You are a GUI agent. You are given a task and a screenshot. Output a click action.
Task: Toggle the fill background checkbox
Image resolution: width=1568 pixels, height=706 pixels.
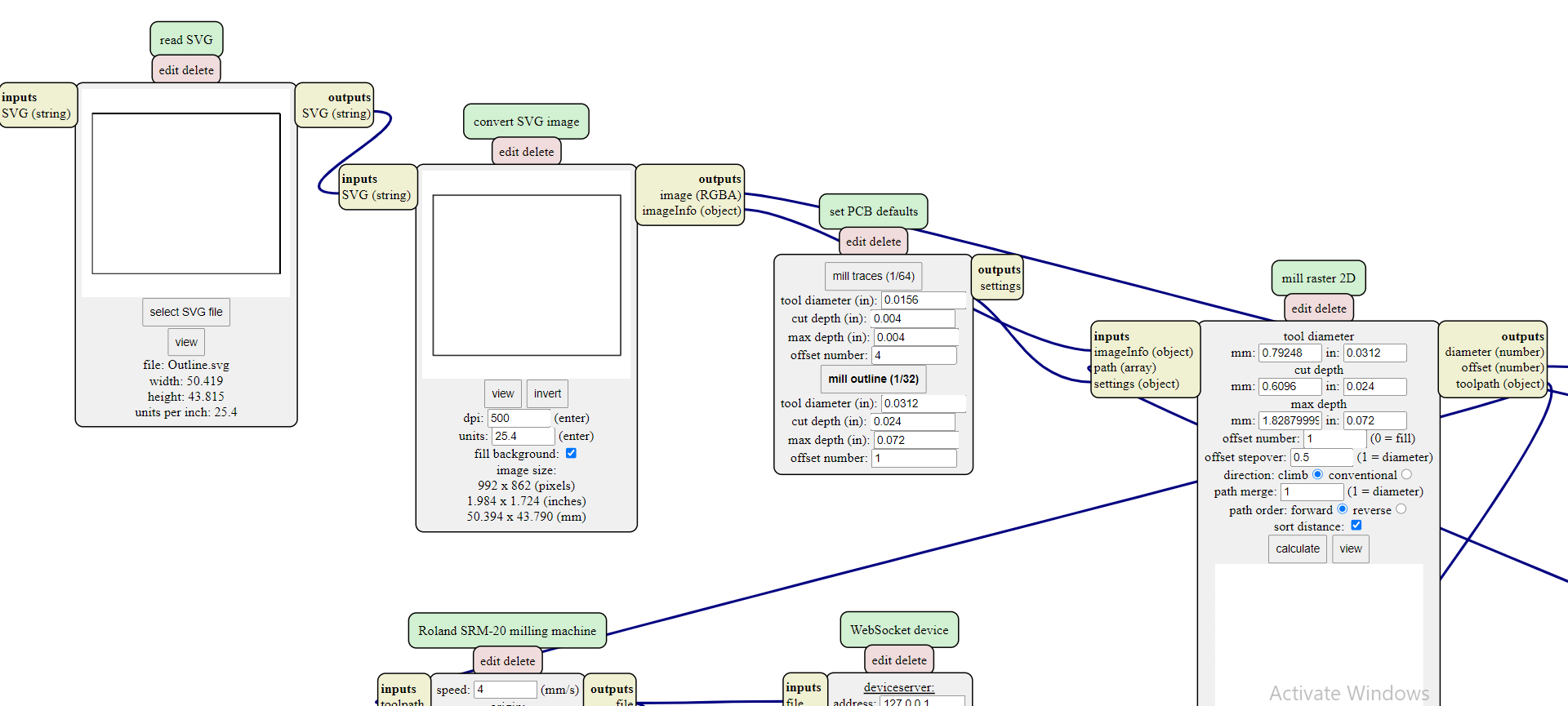point(571,453)
